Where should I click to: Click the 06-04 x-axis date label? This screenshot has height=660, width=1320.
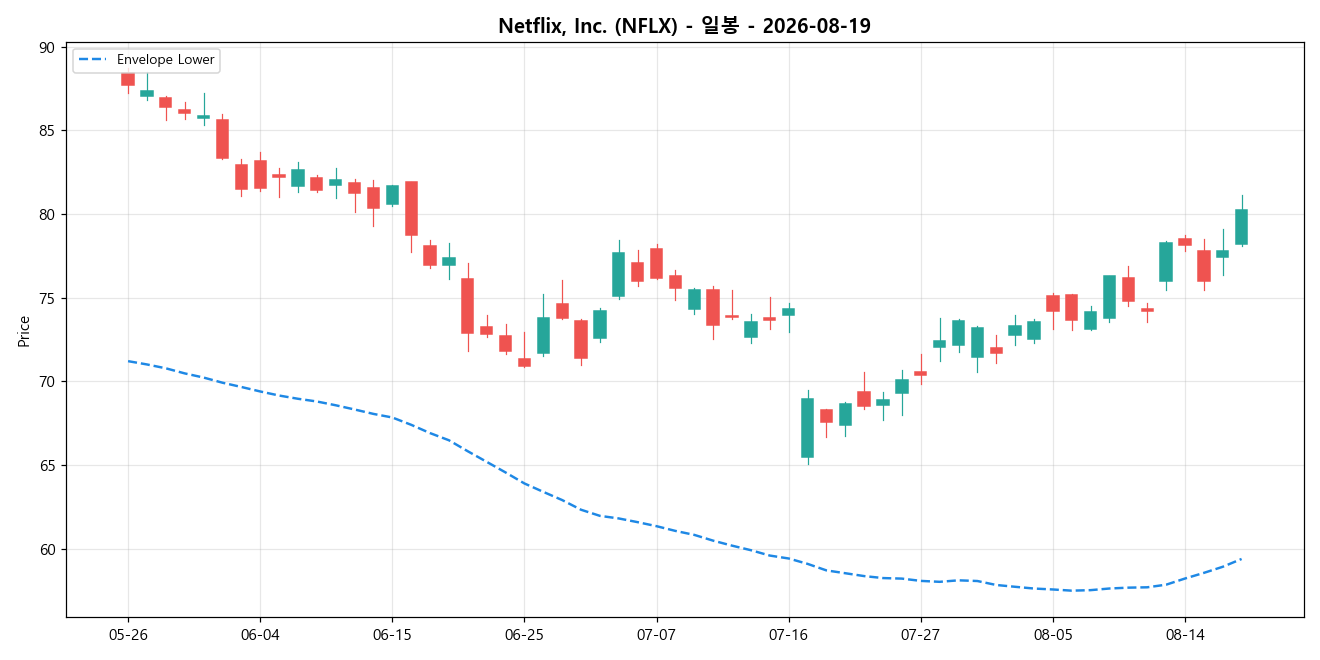[260, 634]
